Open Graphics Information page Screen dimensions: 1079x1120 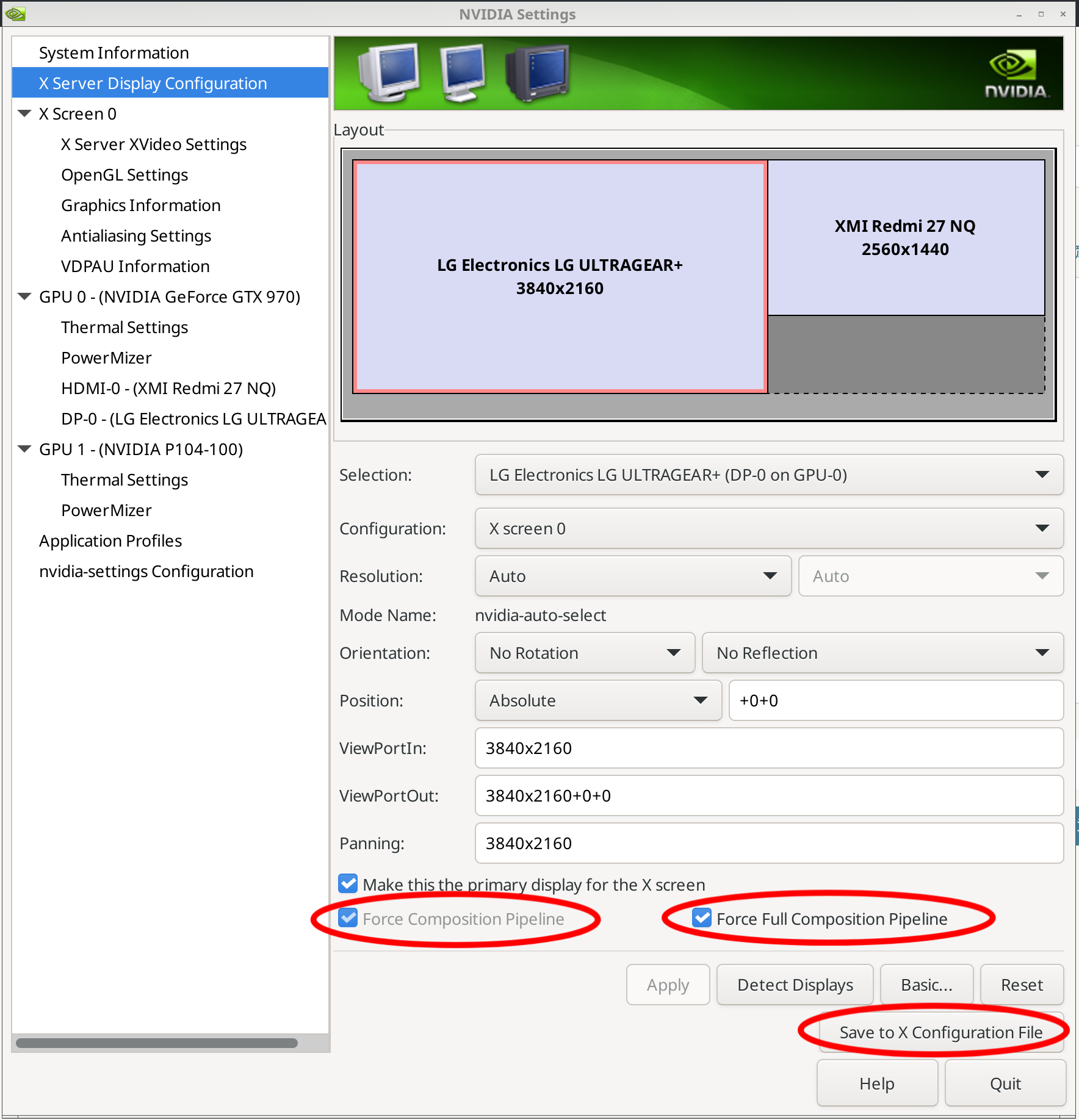click(x=141, y=205)
